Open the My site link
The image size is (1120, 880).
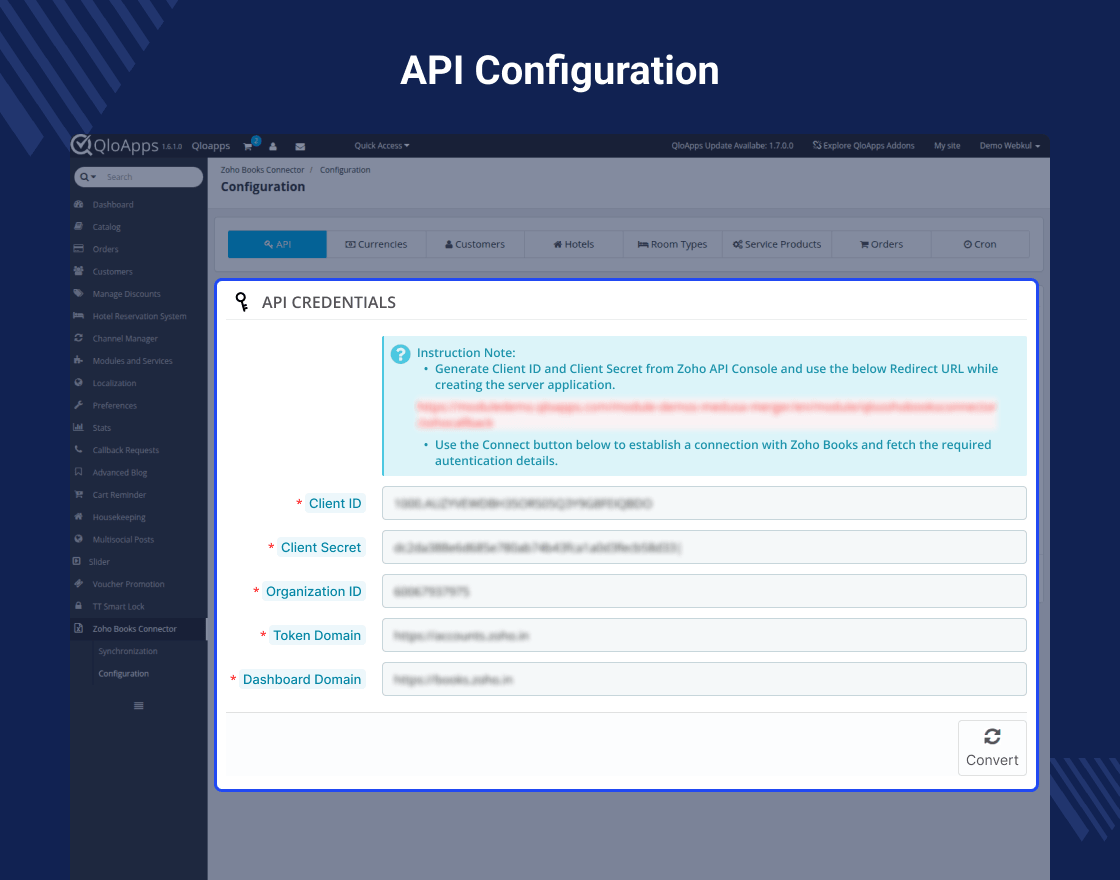(946, 146)
